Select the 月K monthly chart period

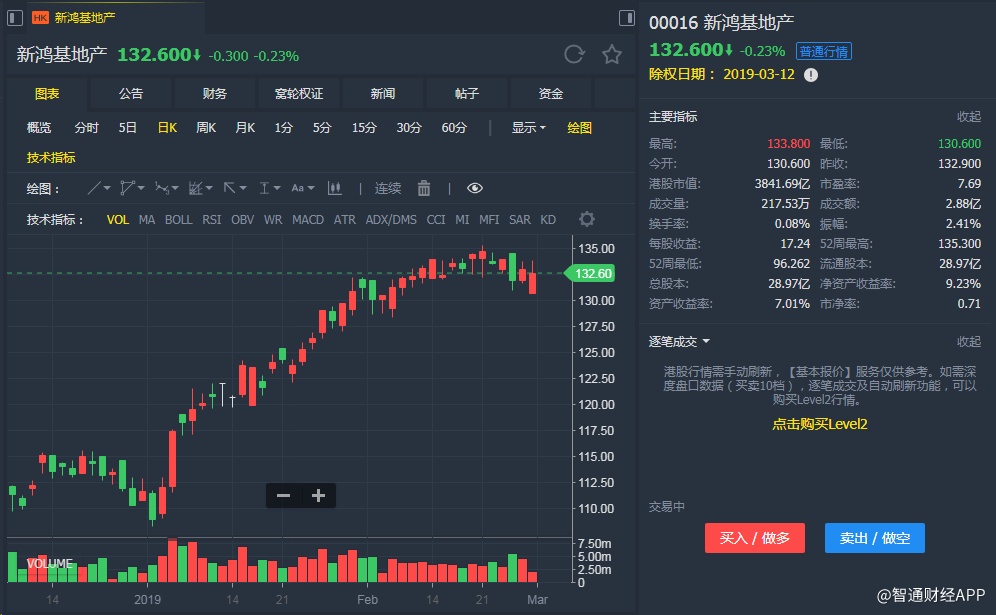[245, 128]
